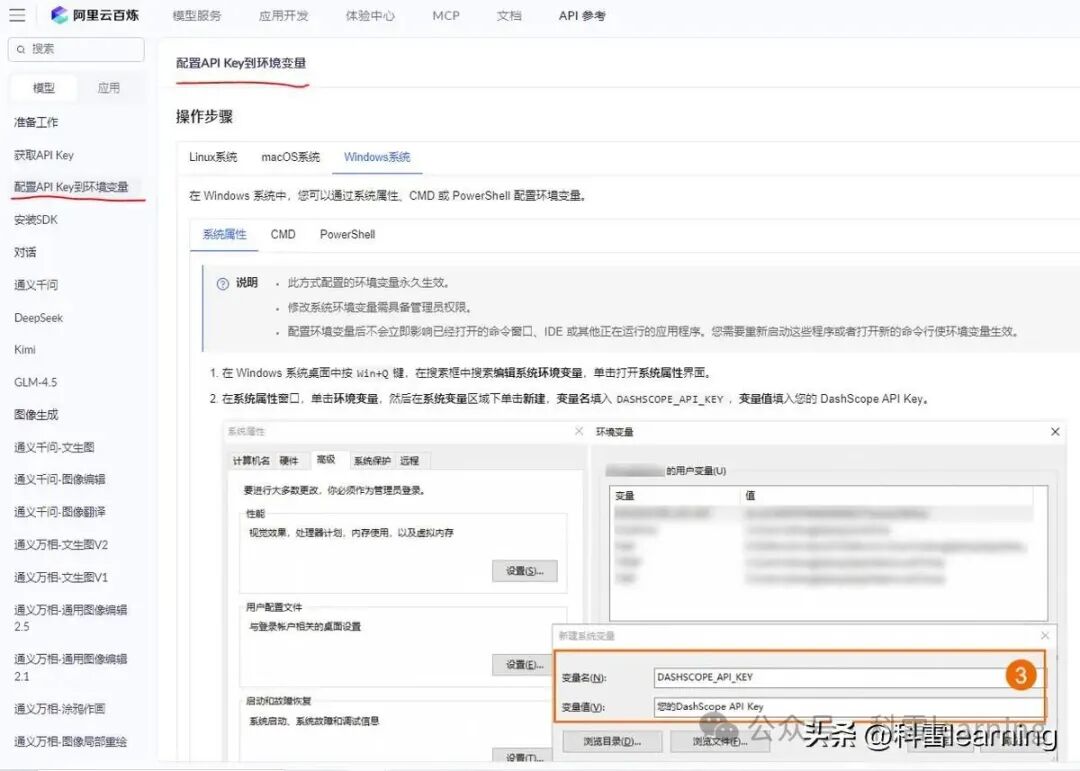Image resolution: width=1080 pixels, height=771 pixels.
Task: Click the 变量 column header
Action: pyautogui.click(x=625, y=495)
